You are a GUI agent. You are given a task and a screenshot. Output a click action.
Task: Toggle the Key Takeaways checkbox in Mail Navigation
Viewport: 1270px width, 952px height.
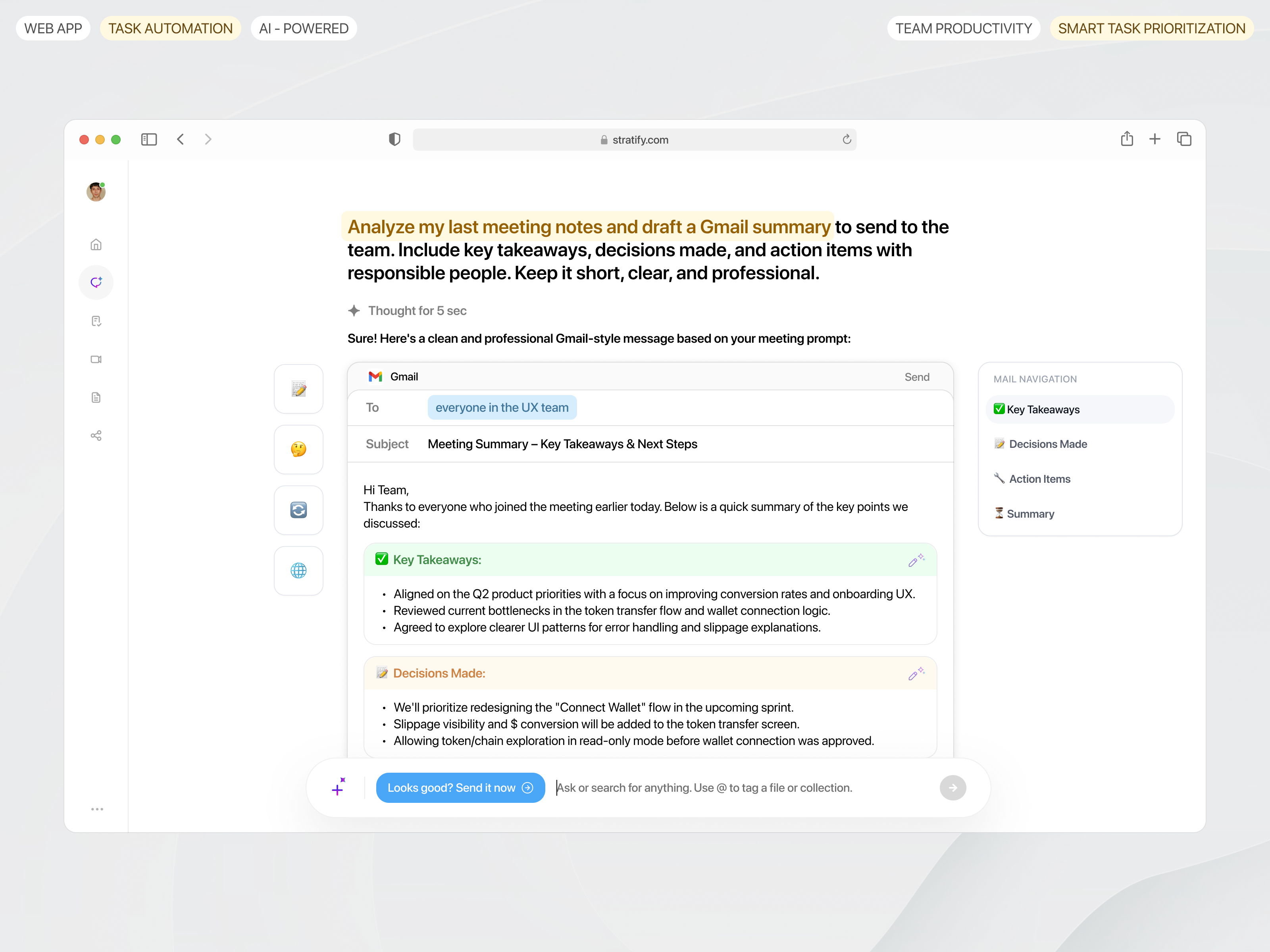(999, 409)
